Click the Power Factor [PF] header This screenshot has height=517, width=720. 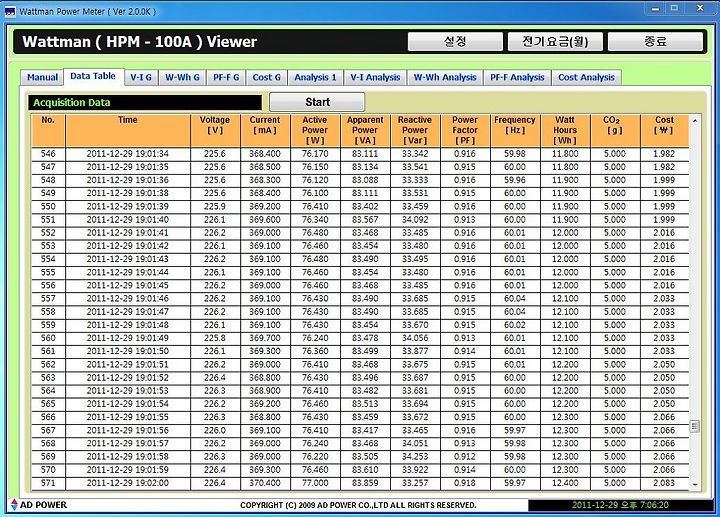465,130
